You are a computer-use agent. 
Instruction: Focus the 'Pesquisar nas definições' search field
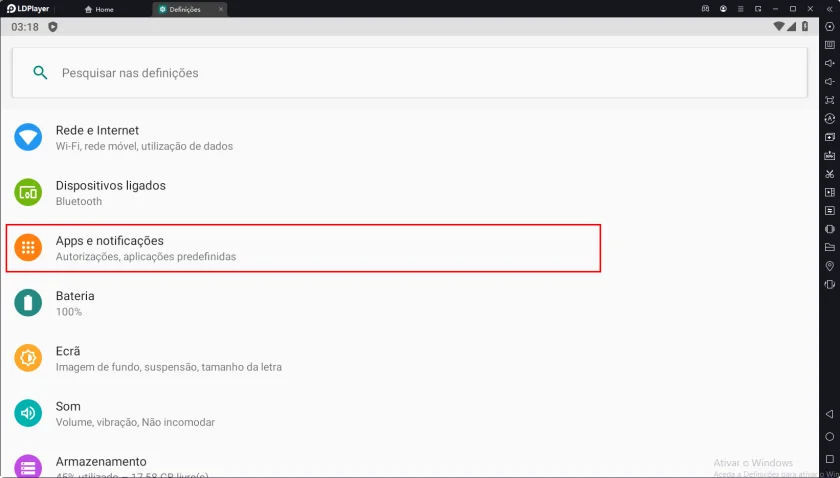click(x=410, y=73)
